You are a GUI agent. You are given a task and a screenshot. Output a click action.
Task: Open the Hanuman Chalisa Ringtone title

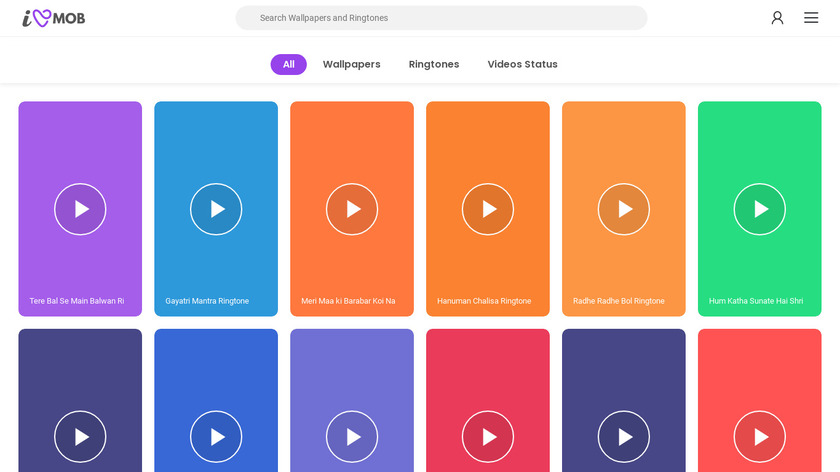484,301
